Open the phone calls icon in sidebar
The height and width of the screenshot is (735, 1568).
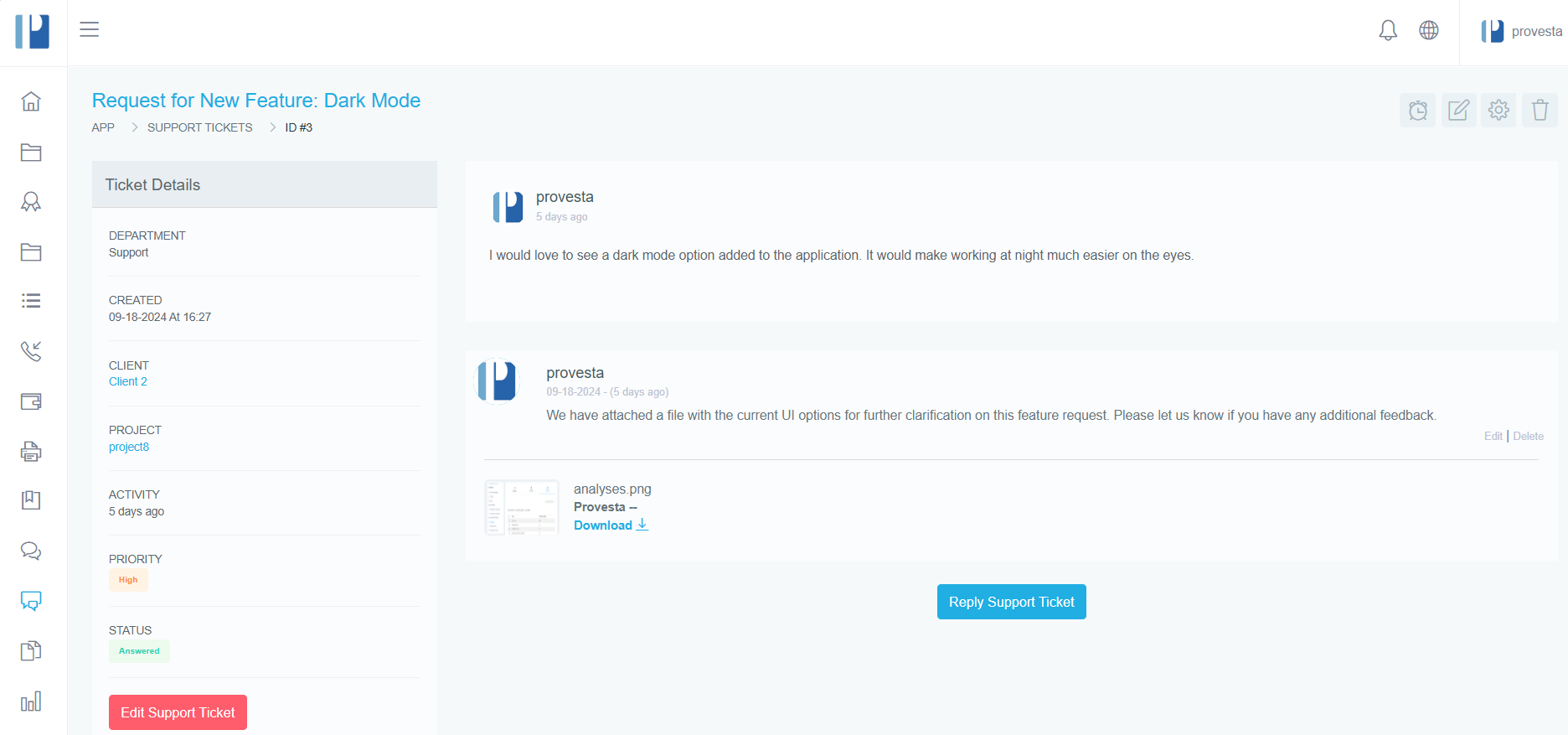(31, 351)
